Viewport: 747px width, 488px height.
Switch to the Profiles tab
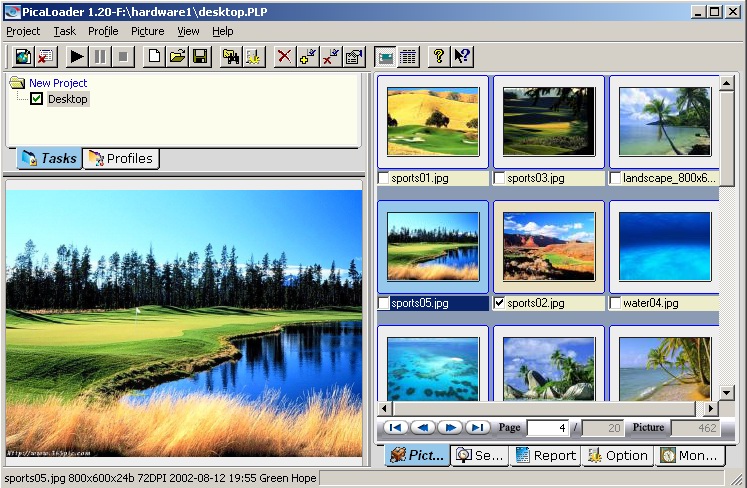(x=121, y=158)
